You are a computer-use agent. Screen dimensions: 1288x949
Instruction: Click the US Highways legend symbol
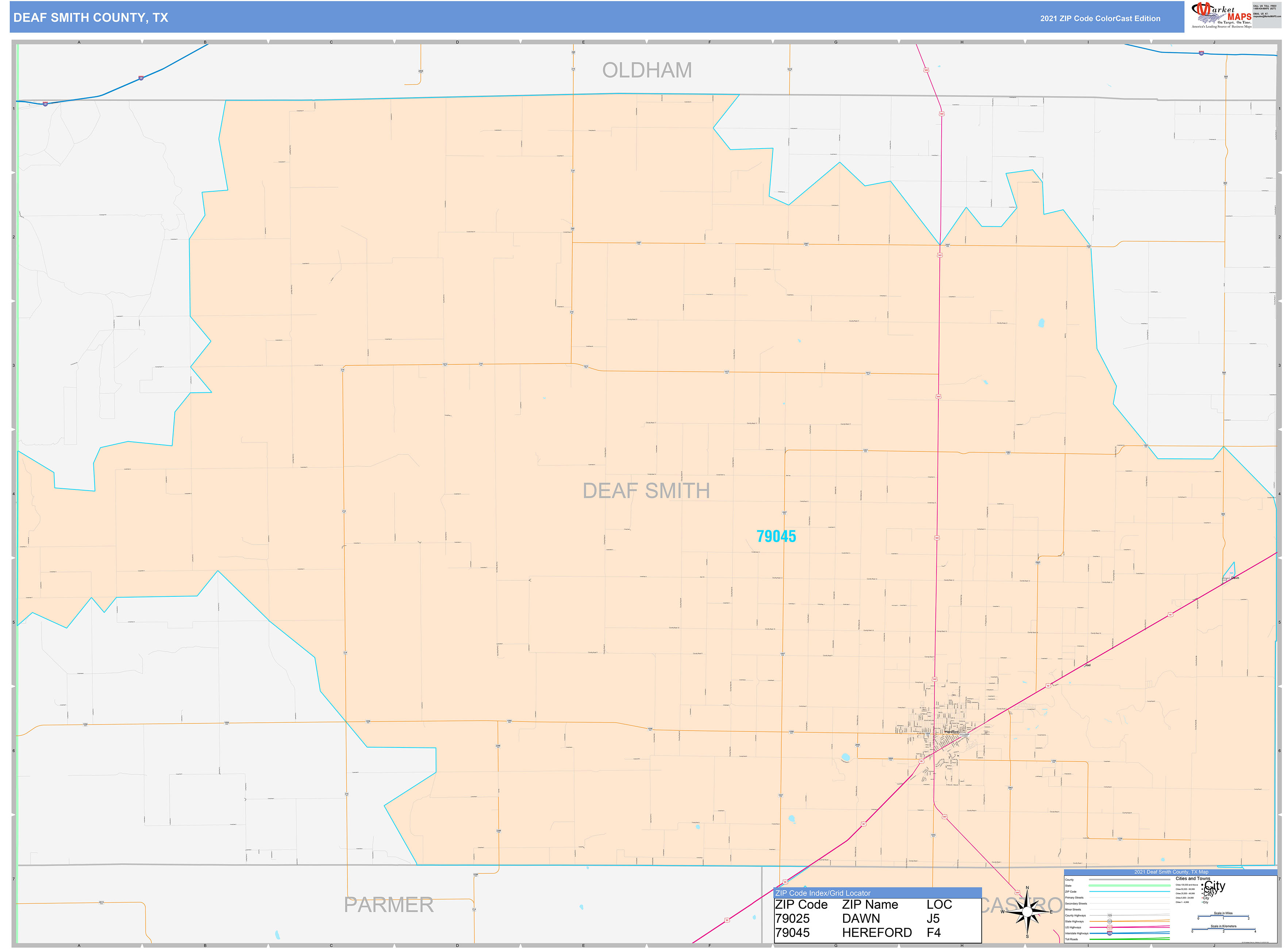coord(1110,928)
